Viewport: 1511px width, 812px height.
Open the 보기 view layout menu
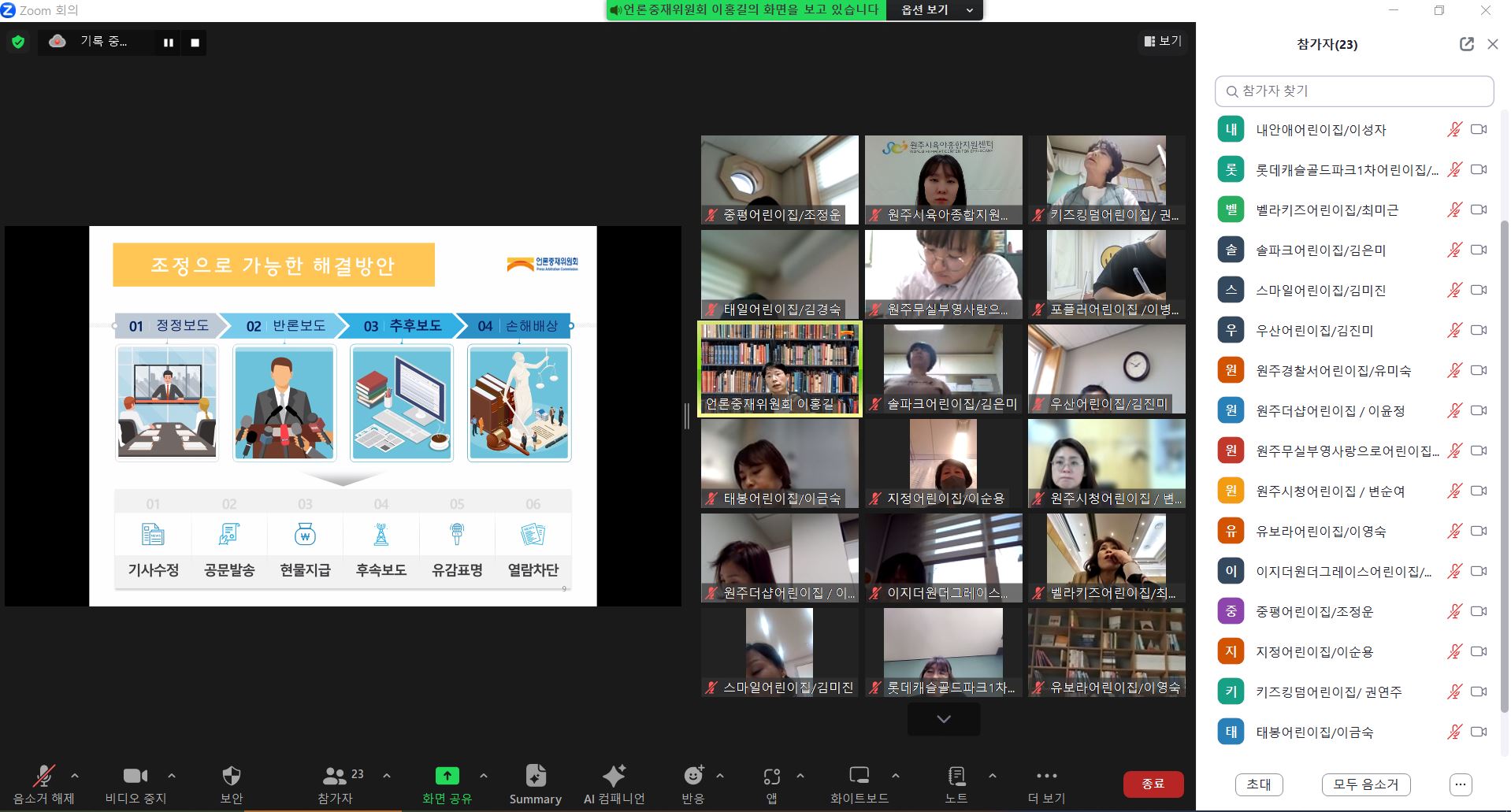pos(1163,41)
